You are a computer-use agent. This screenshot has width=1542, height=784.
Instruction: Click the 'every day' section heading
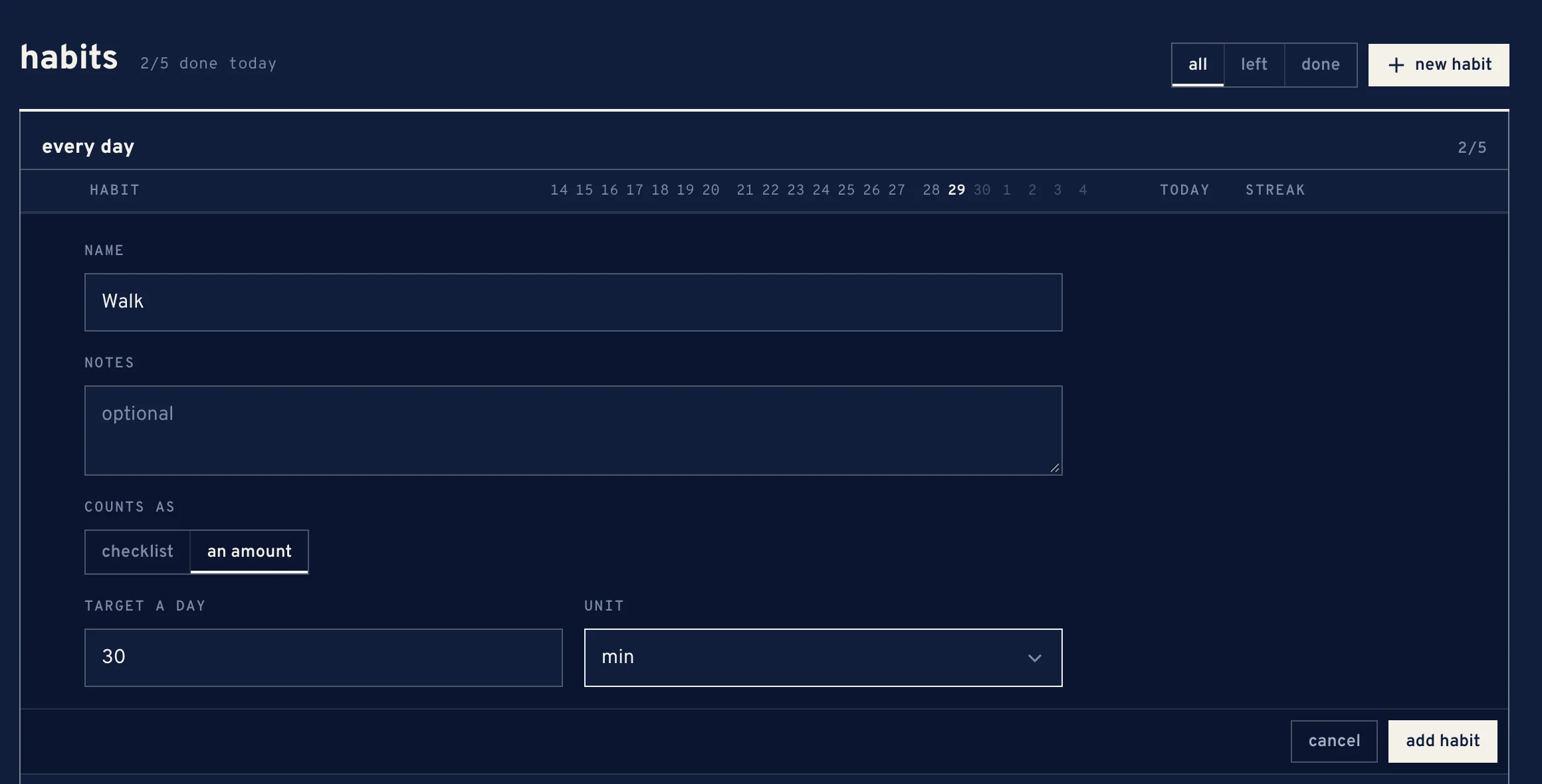coord(88,147)
